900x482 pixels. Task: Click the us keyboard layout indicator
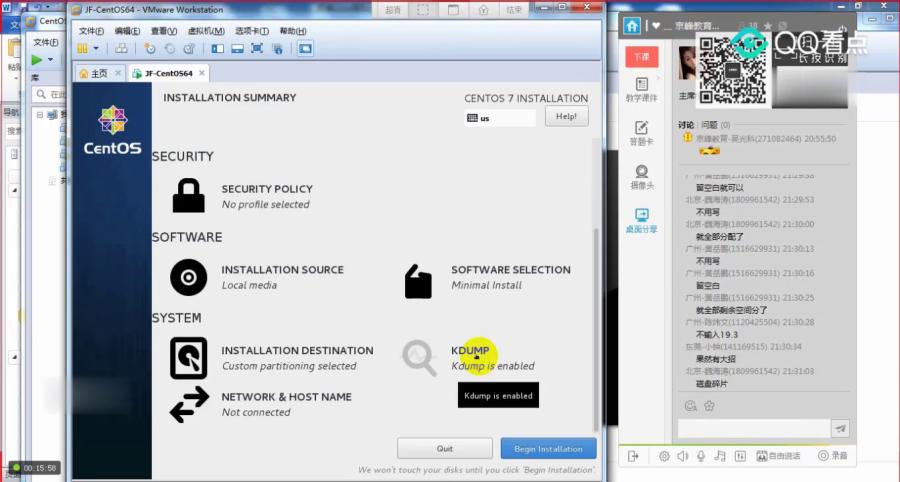(x=500, y=118)
